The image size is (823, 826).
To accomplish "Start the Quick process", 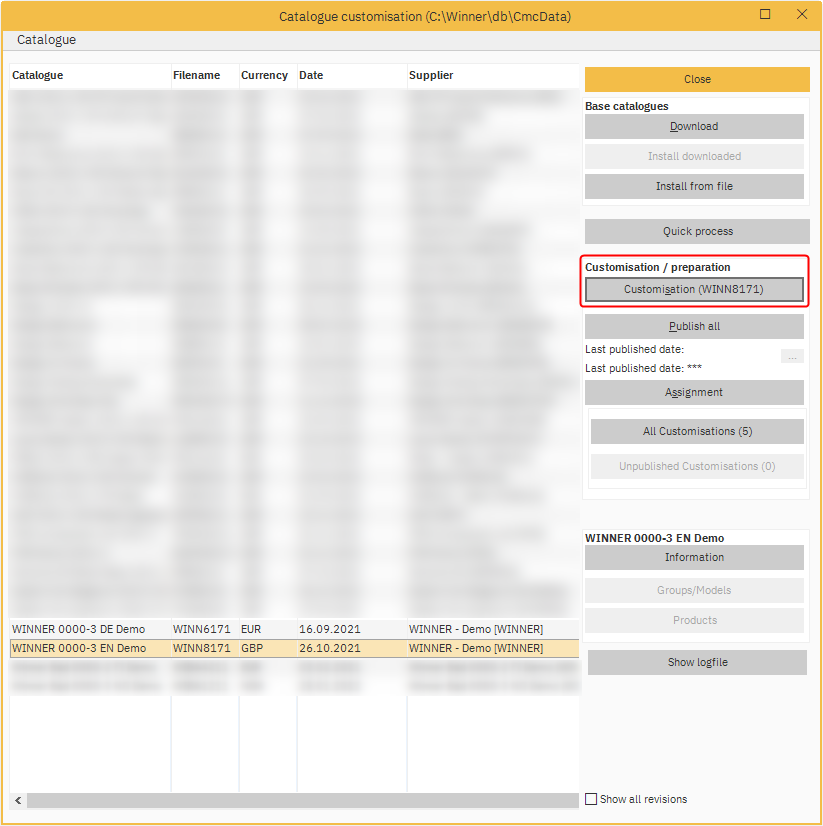I will (x=697, y=231).
